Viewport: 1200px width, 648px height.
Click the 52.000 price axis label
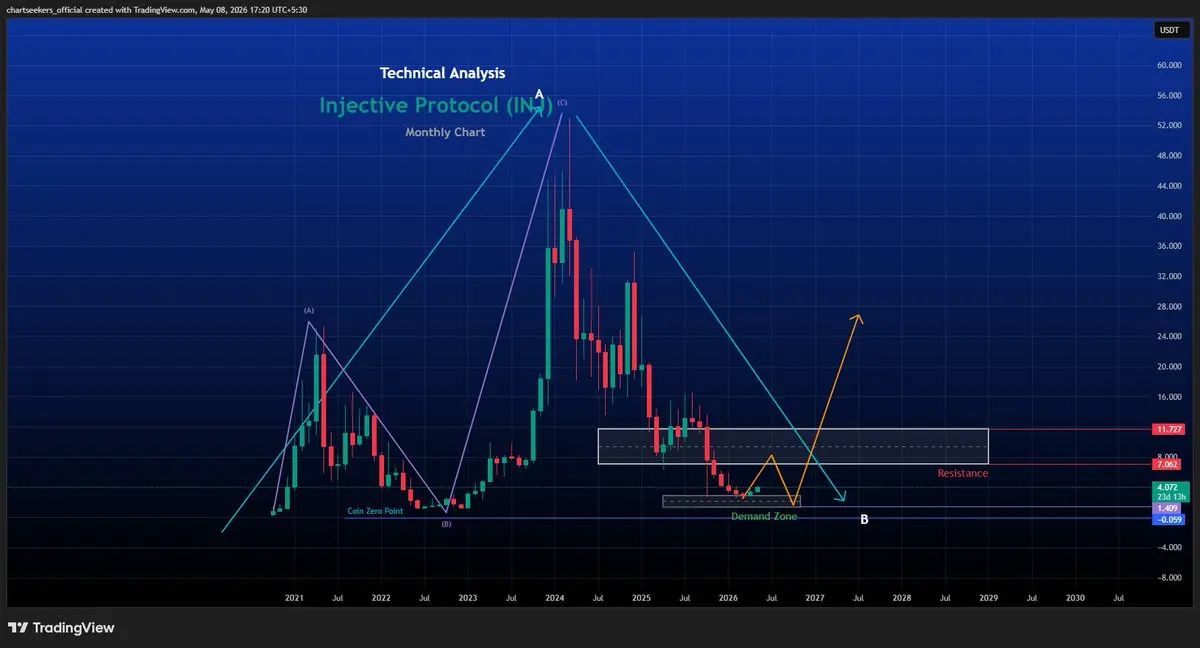1168,125
